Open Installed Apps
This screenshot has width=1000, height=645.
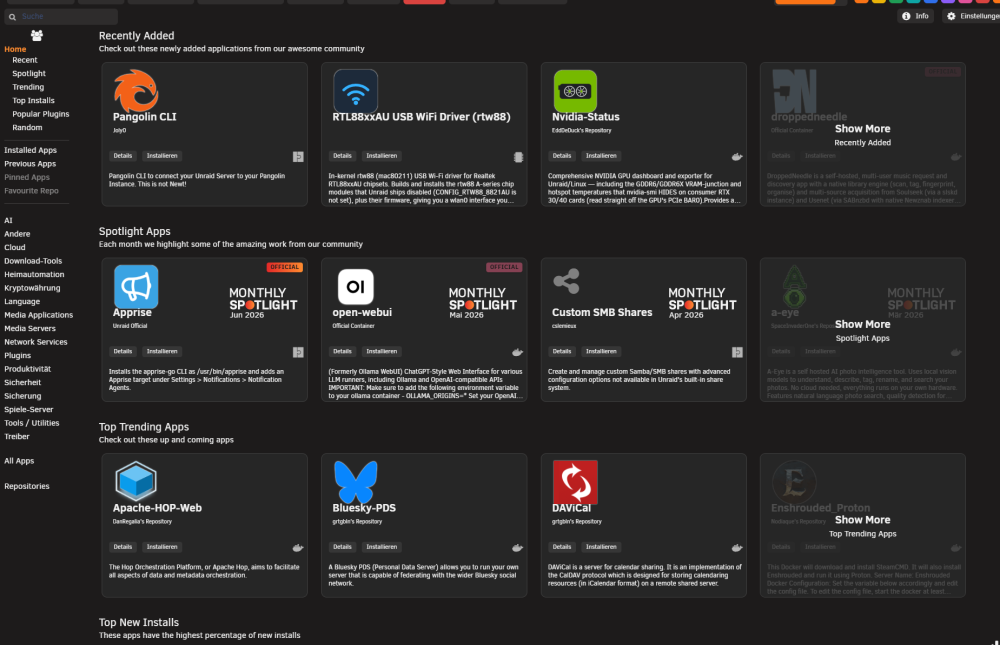click(31, 150)
